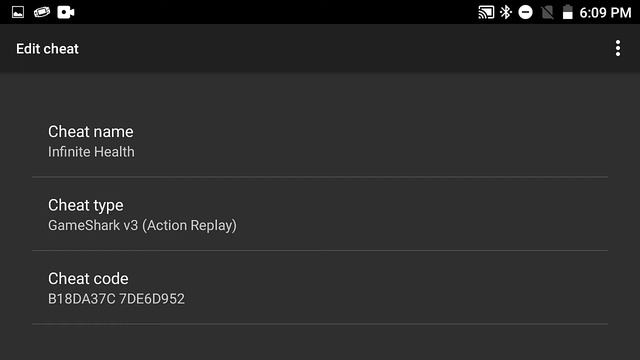Open the Cheat code setting

(x=320, y=288)
